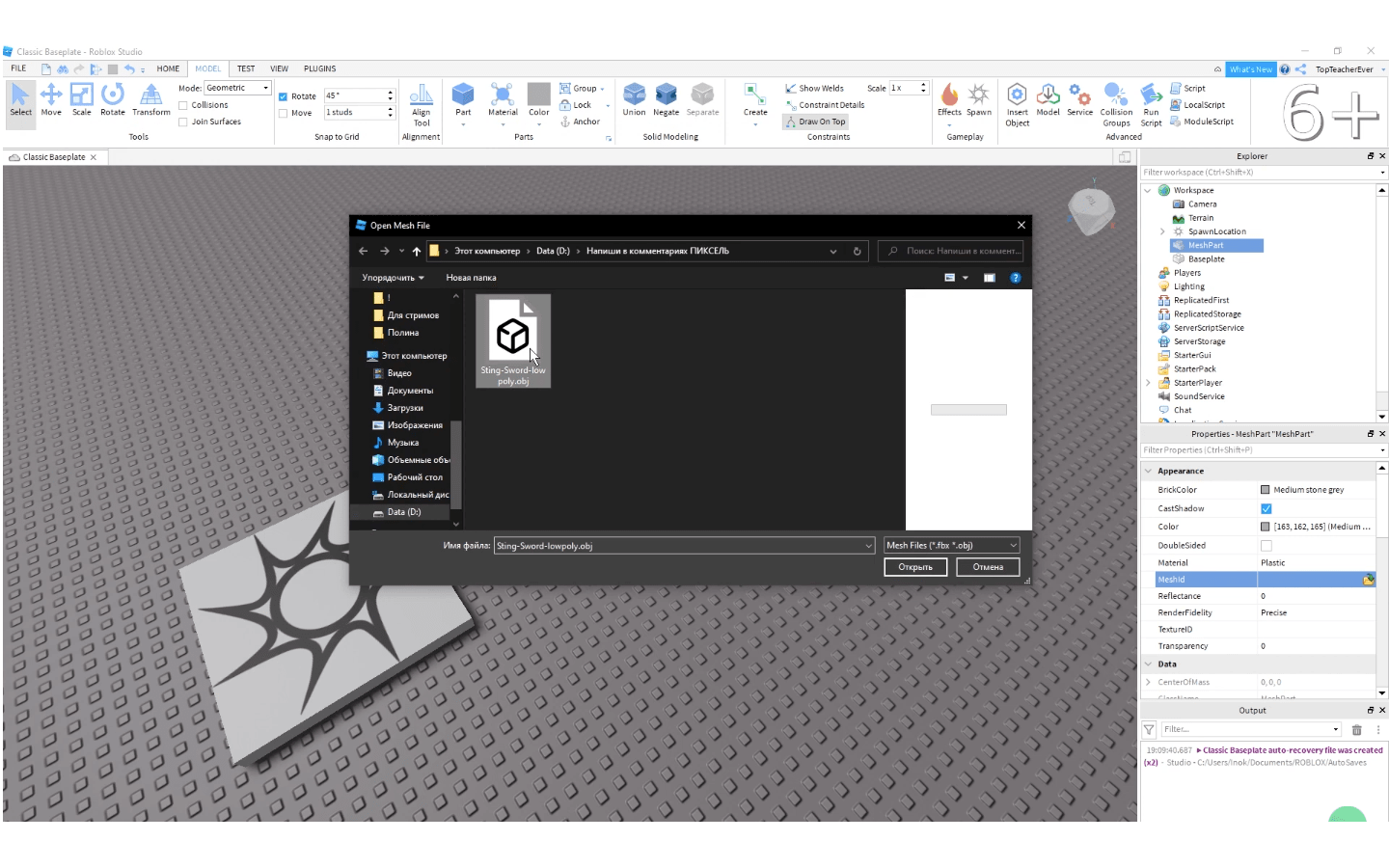Switch to the TEST tab
Viewport: 1389px width, 868px height.
point(246,68)
